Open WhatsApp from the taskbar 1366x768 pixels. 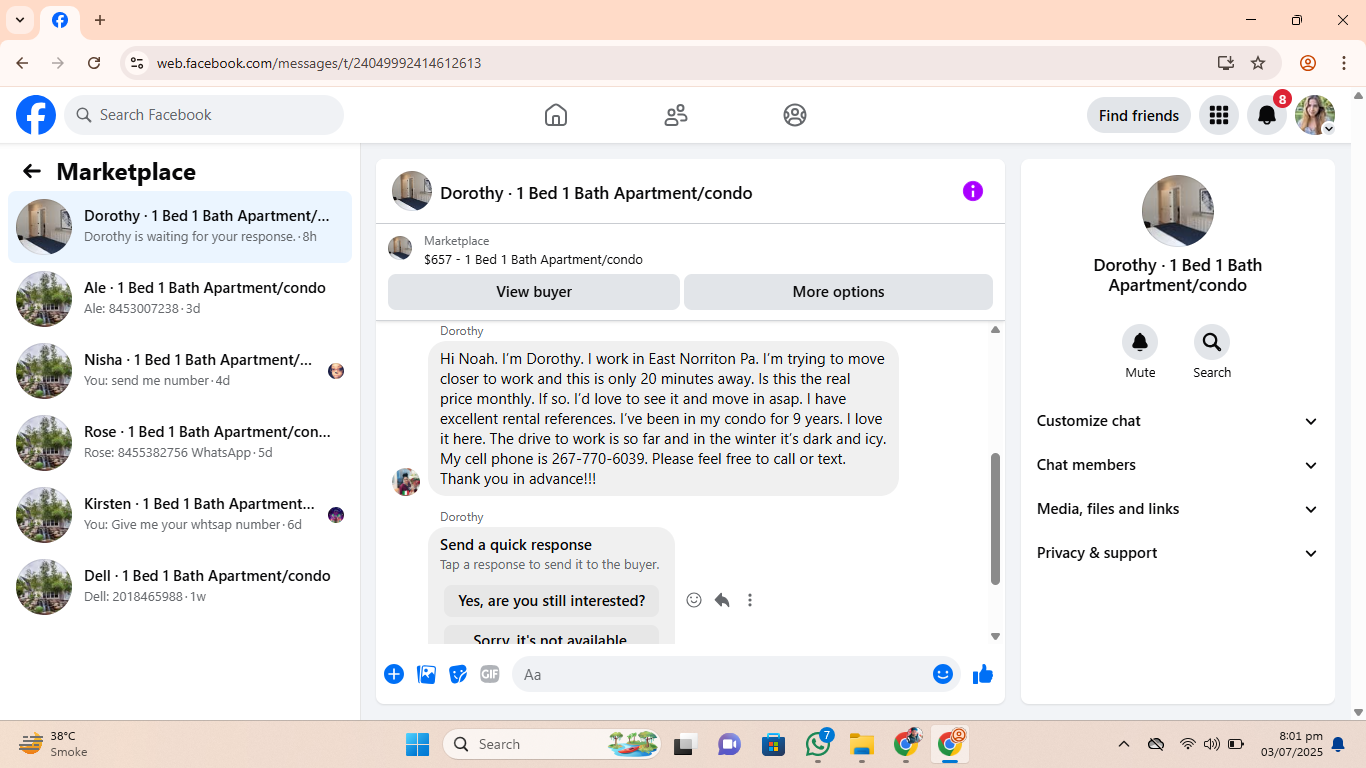(x=818, y=744)
